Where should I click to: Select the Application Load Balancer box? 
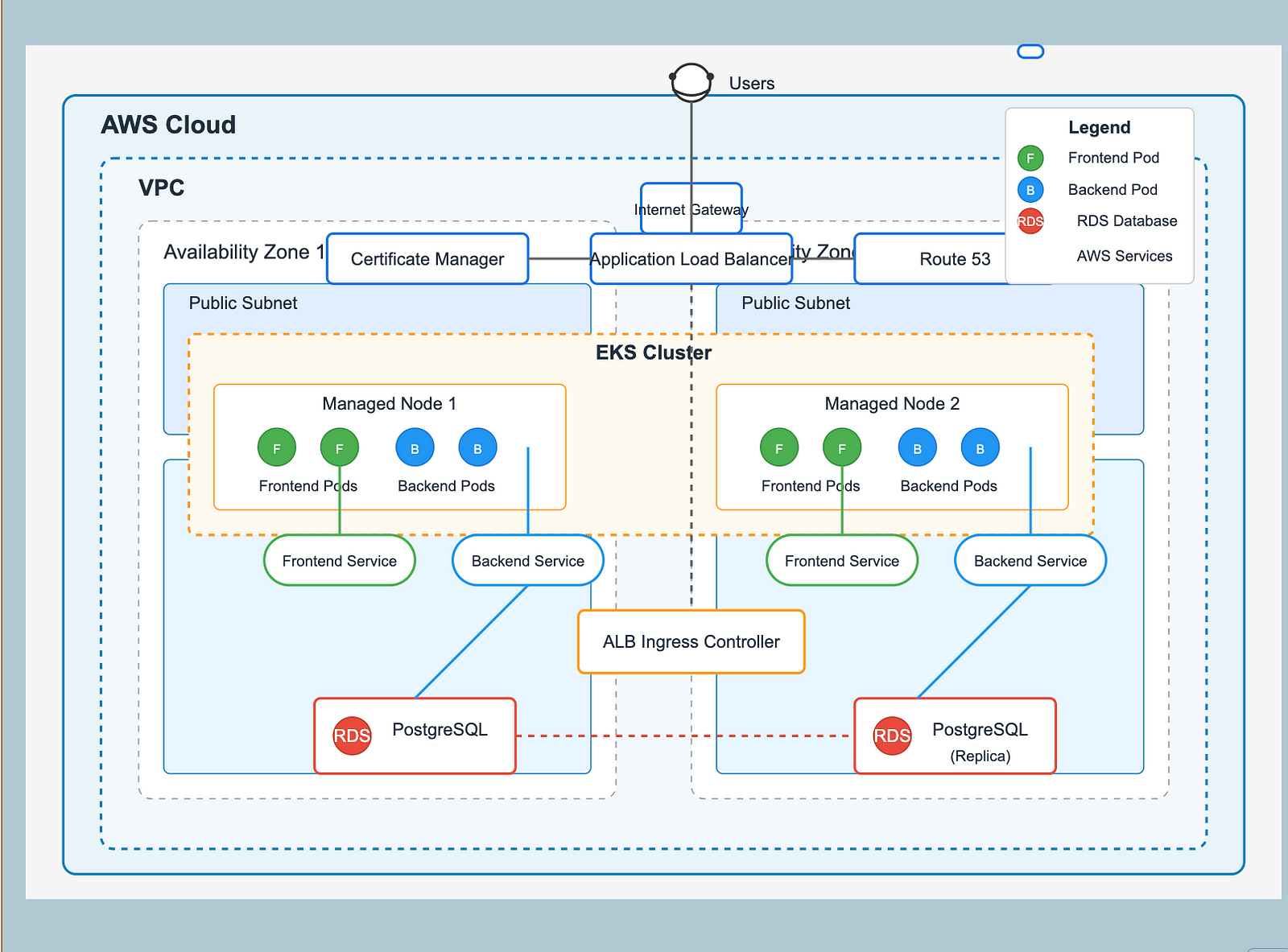[x=691, y=258]
